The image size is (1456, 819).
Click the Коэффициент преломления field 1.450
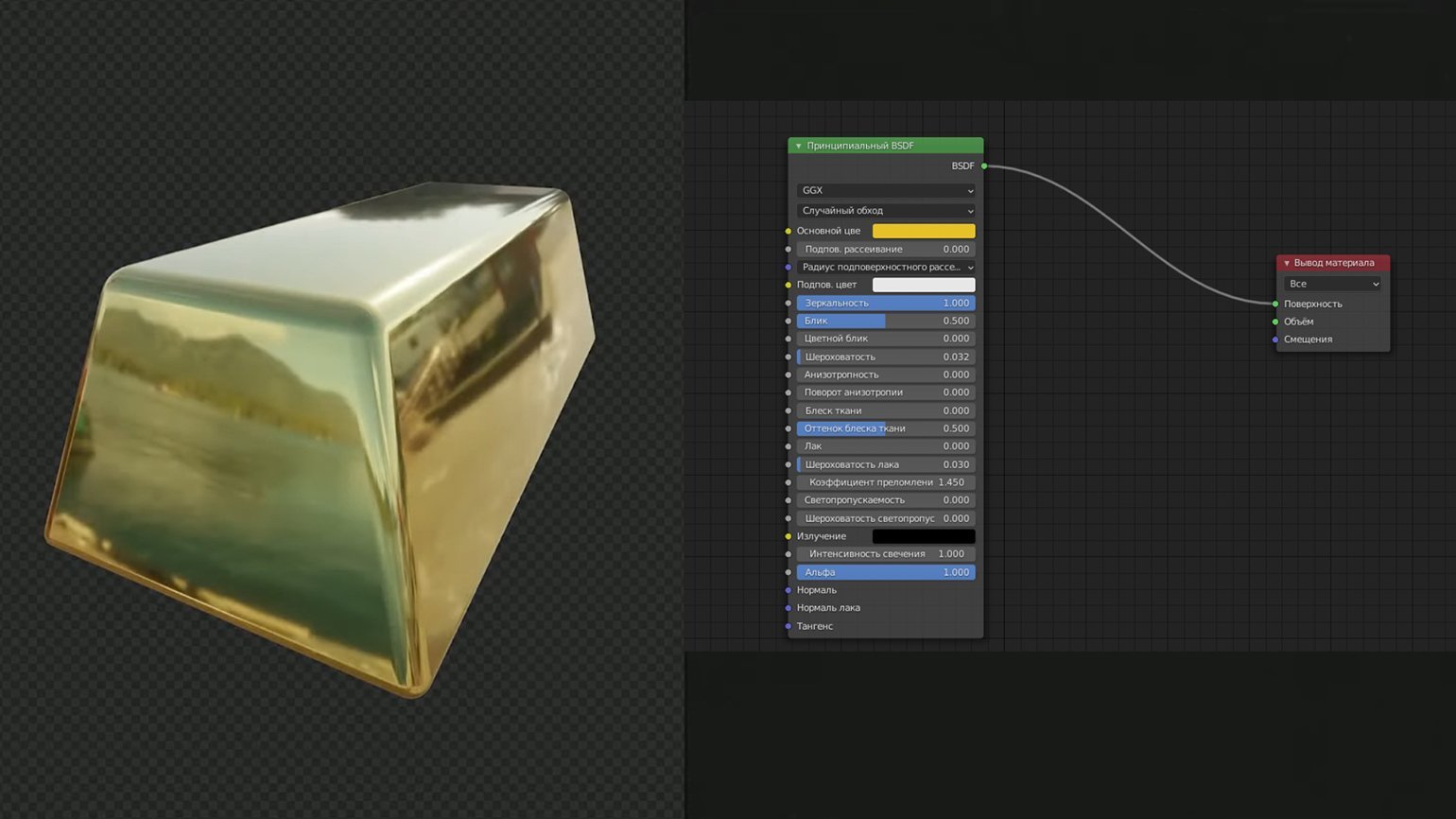coord(886,482)
